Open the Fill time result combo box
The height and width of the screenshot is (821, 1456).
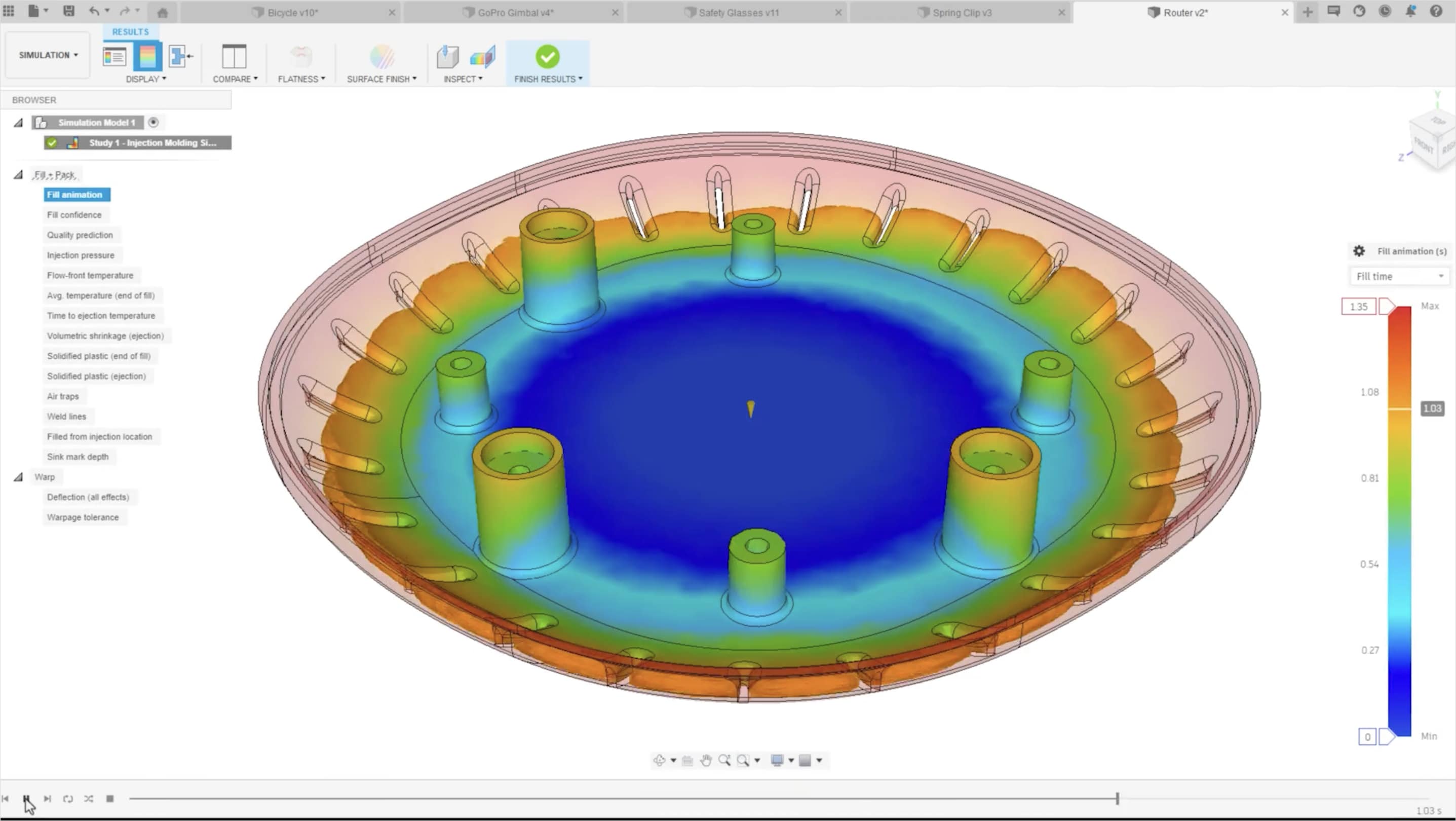pyautogui.click(x=1399, y=276)
